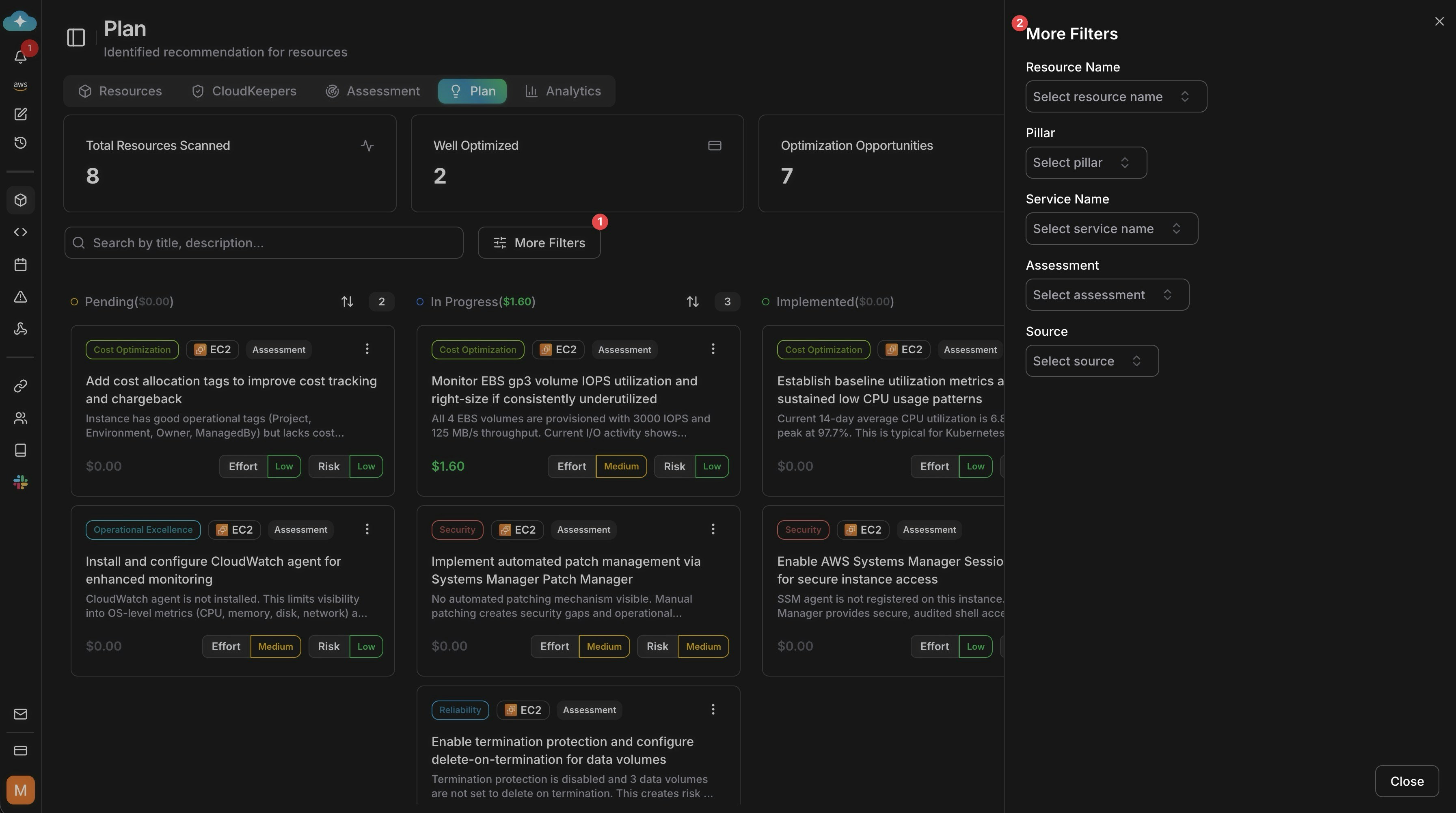The image size is (1456, 813).
Task: Click the More Filters button
Action: pyautogui.click(x=539, y=242)
